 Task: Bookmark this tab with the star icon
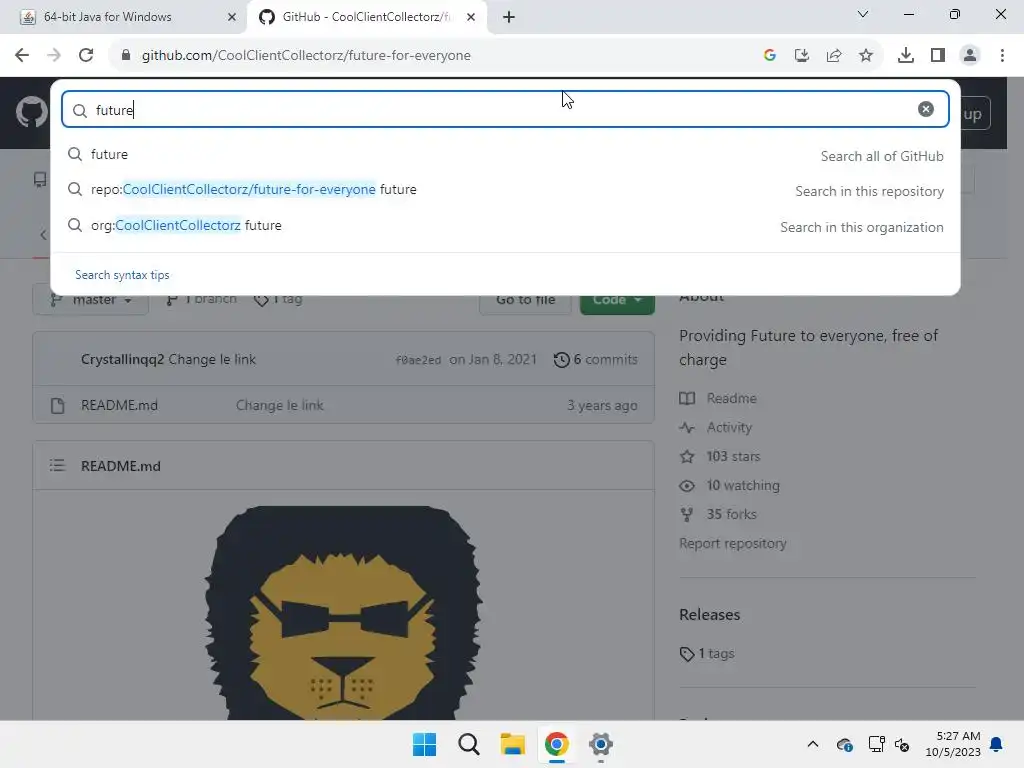click(866, 56)
